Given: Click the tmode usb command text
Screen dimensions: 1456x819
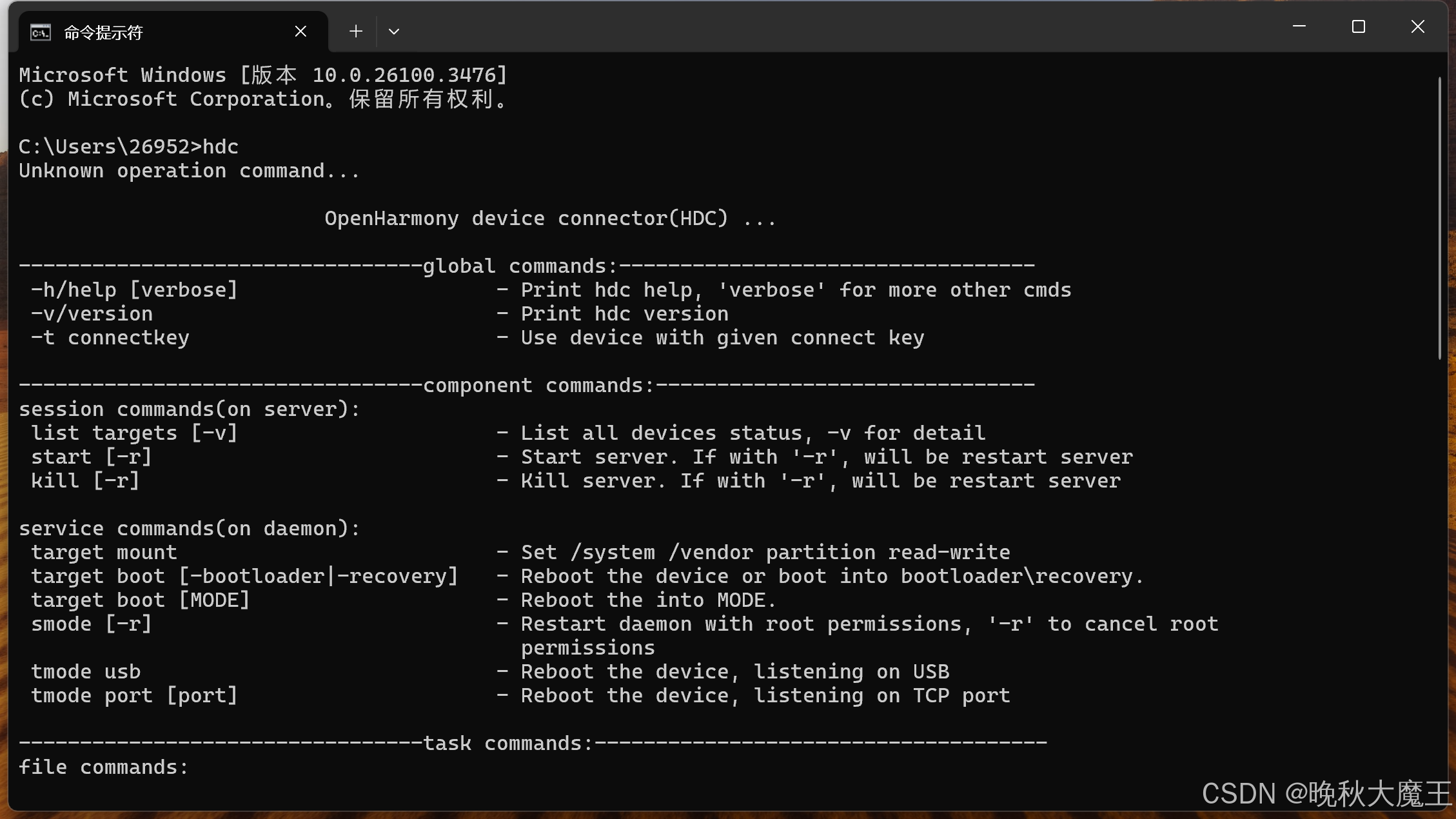Looking at the screenshot, I should (x=86, y=672).
